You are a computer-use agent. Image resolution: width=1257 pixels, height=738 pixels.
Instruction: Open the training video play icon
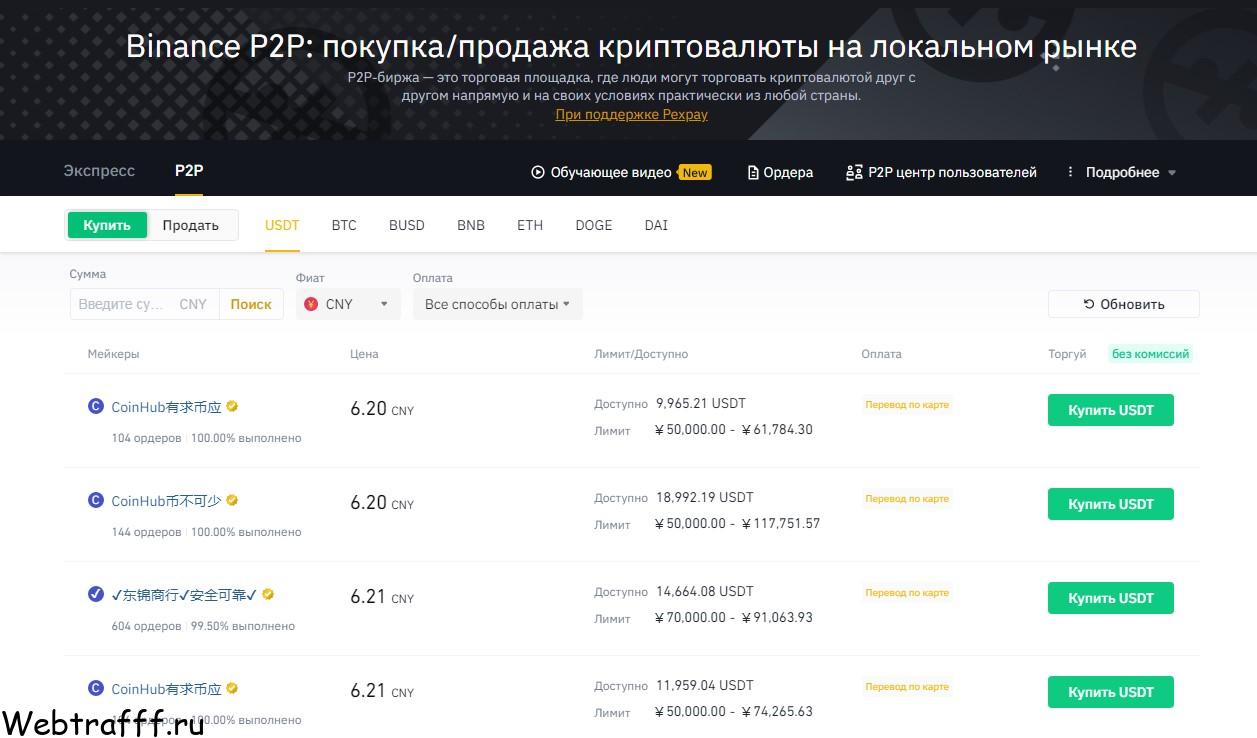pos(537,172)
